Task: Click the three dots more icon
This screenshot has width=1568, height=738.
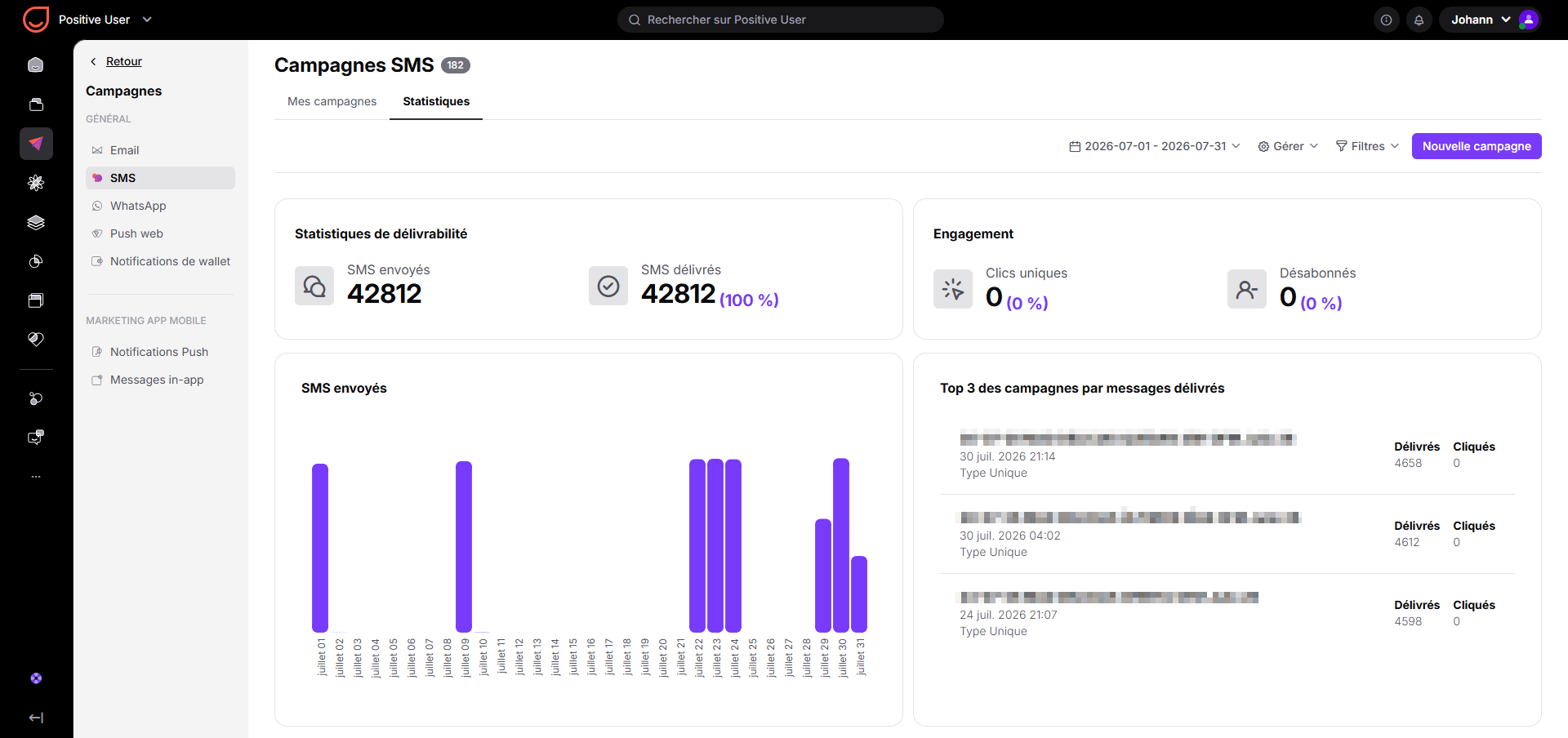Action: 36,477
